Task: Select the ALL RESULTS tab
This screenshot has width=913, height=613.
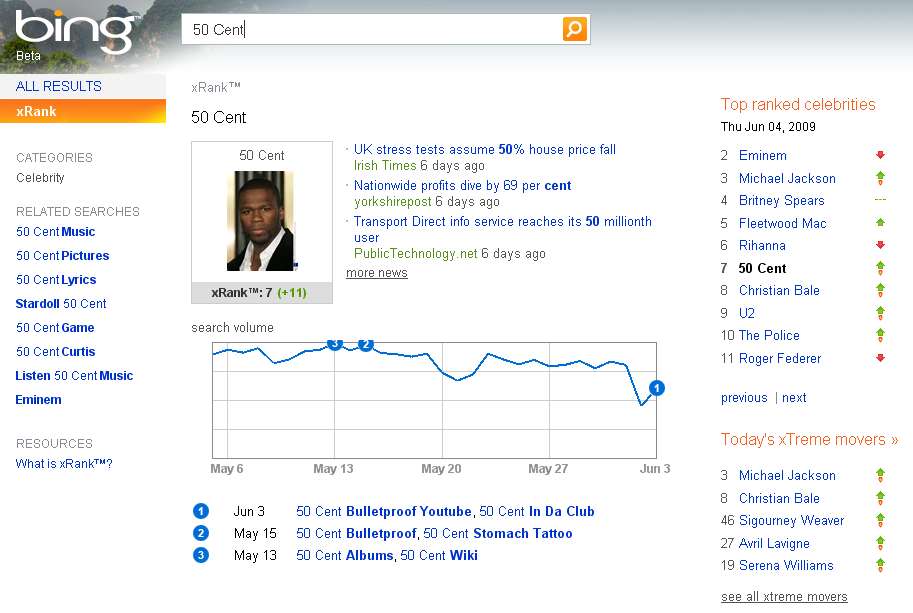Action: [x=59, y=86]
